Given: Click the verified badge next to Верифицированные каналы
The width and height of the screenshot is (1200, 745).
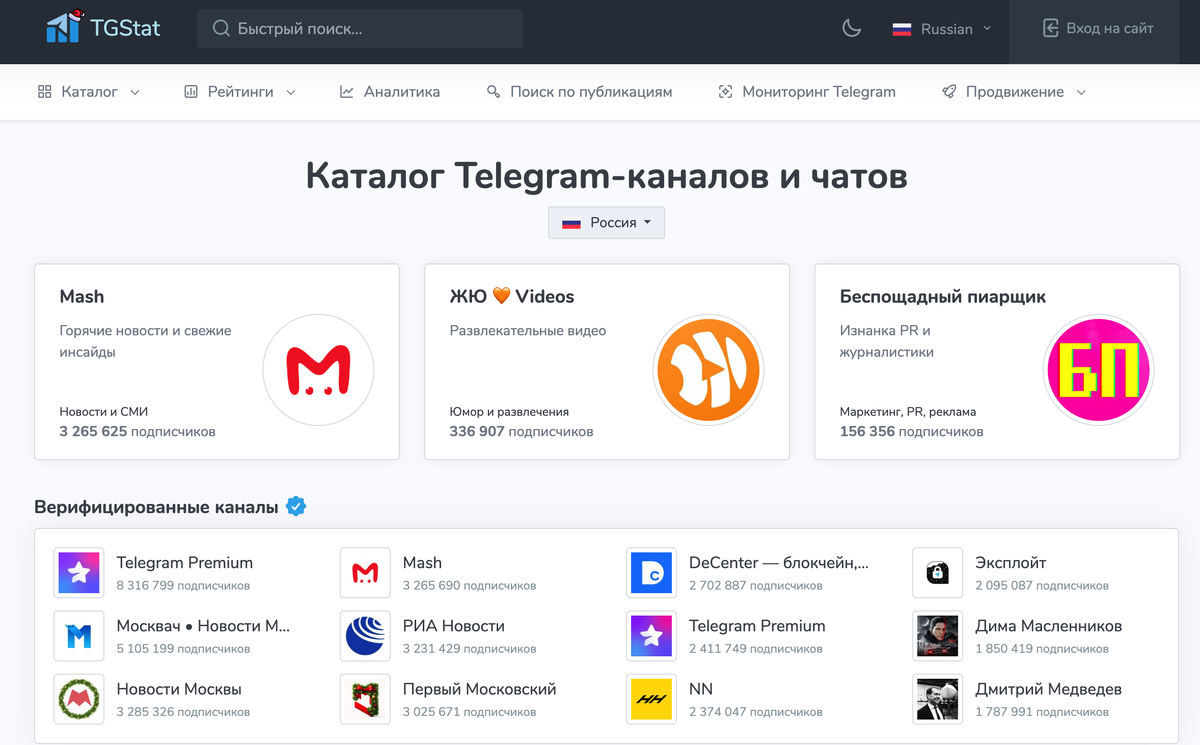Looking at the screenshot, I should pyautogui.click(x=296, y=507).
